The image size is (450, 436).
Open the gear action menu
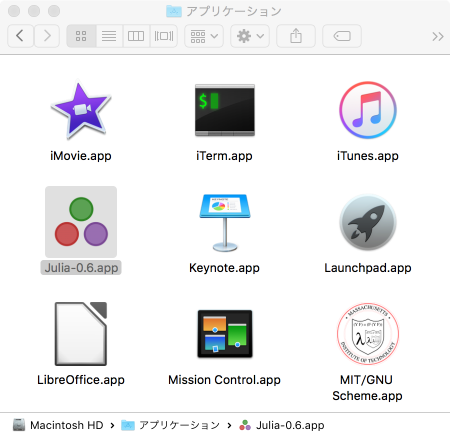point(250,36)
